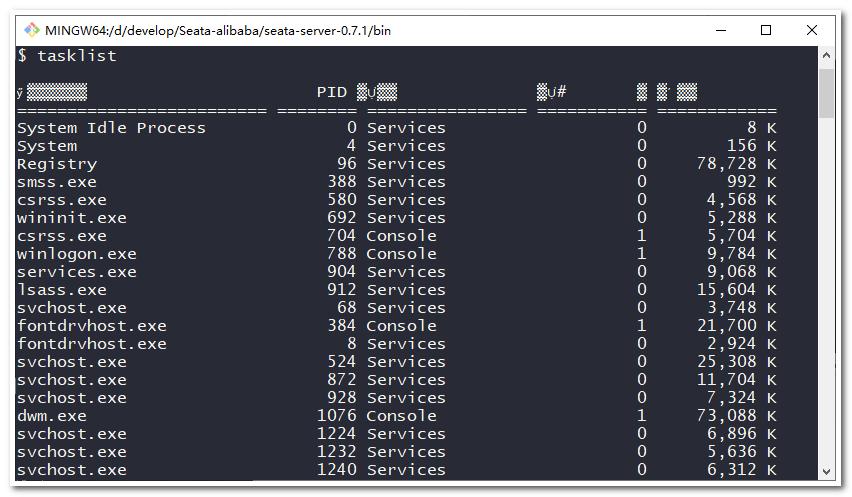Click PID 872 of svchost.exe
The width and height of the screenshot is (852, 497).
point(342,380)
